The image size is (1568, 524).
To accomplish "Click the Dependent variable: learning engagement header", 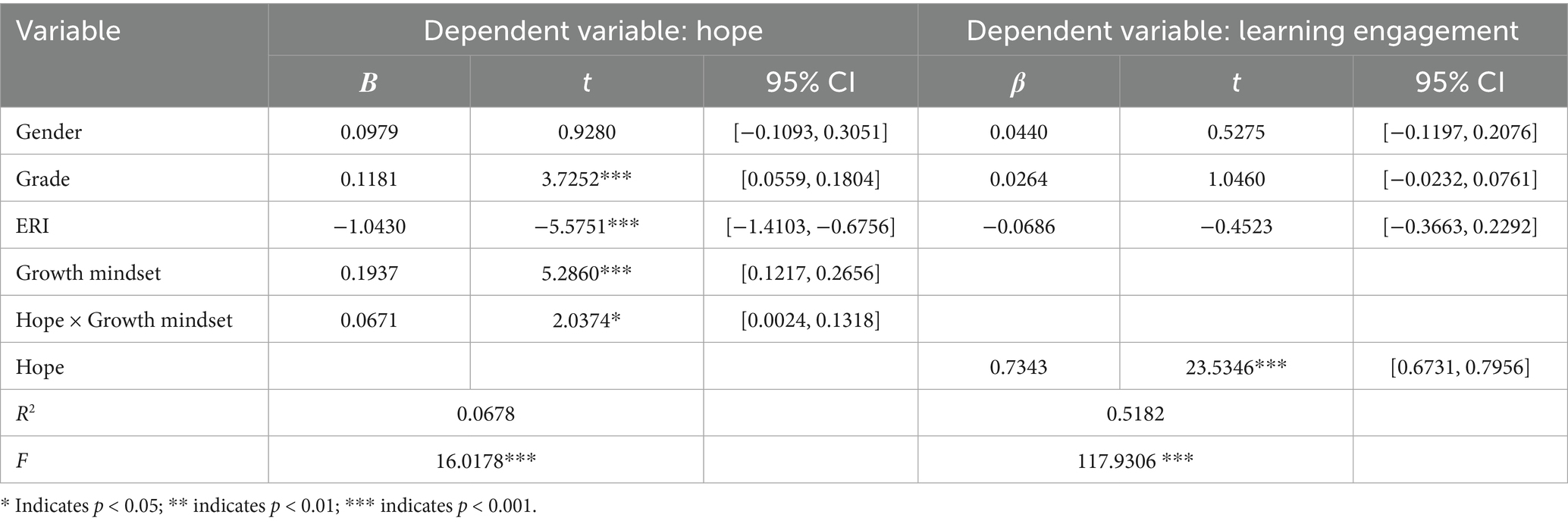I will pos(1242,31).
